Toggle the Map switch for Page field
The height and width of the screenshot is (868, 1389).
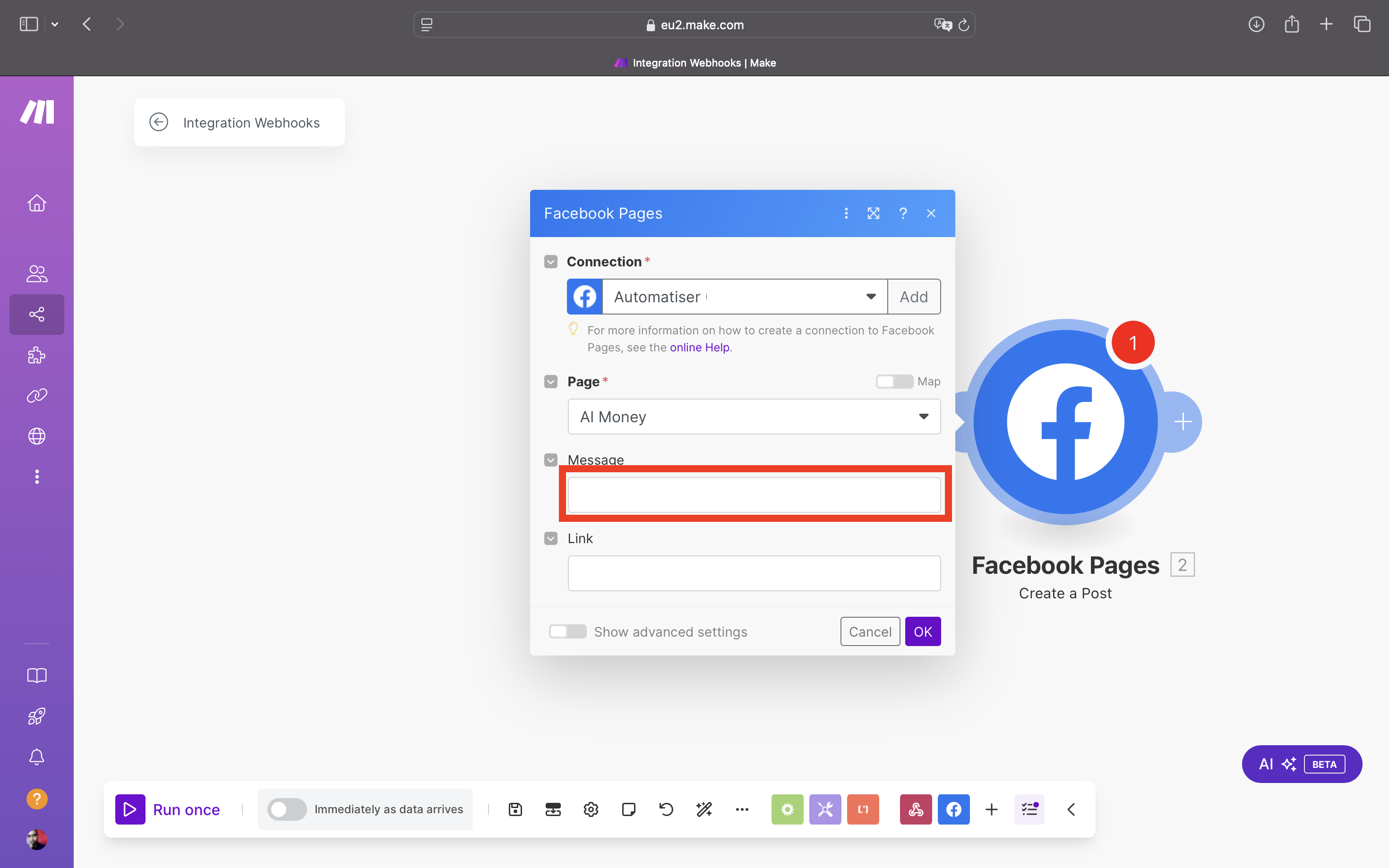click(x=894, y=381)
